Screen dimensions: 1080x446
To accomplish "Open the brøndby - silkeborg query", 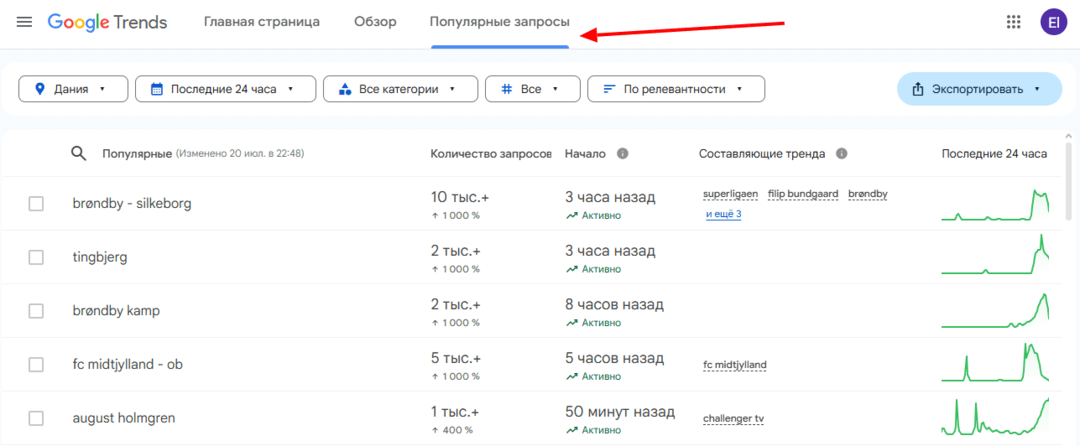I will pos(132,204).
